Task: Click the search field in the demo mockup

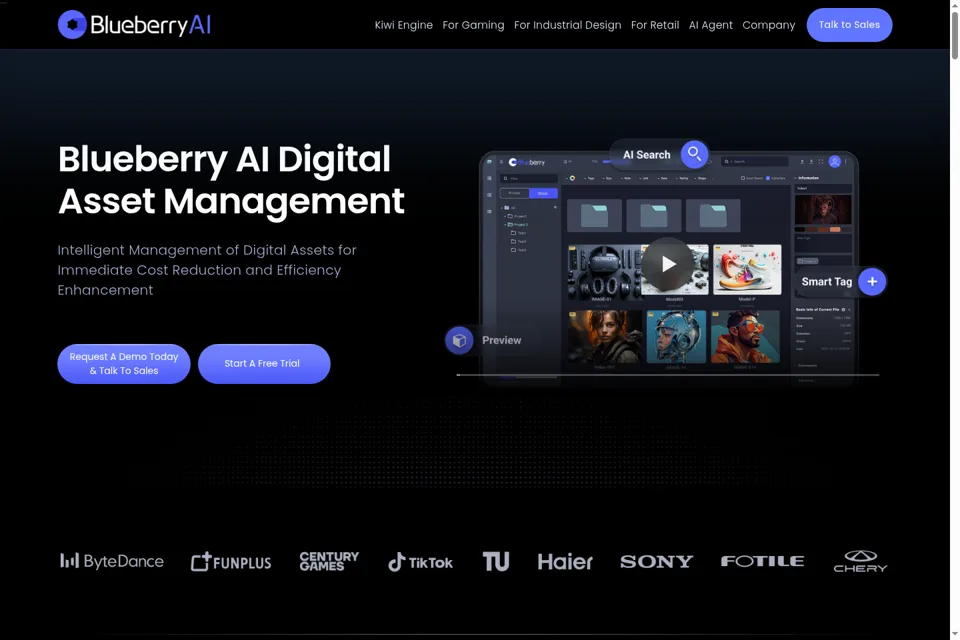Action: click(x=754, y=162)
